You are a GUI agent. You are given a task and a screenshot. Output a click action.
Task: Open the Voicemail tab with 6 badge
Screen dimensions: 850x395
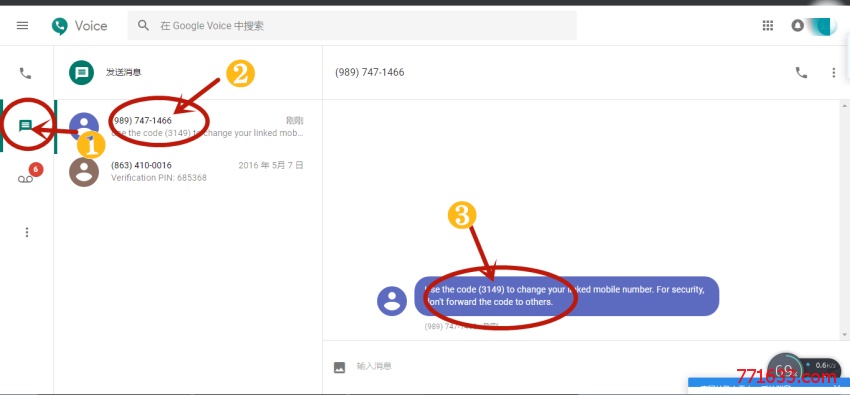pyautogui.click(x=25, y=179)
